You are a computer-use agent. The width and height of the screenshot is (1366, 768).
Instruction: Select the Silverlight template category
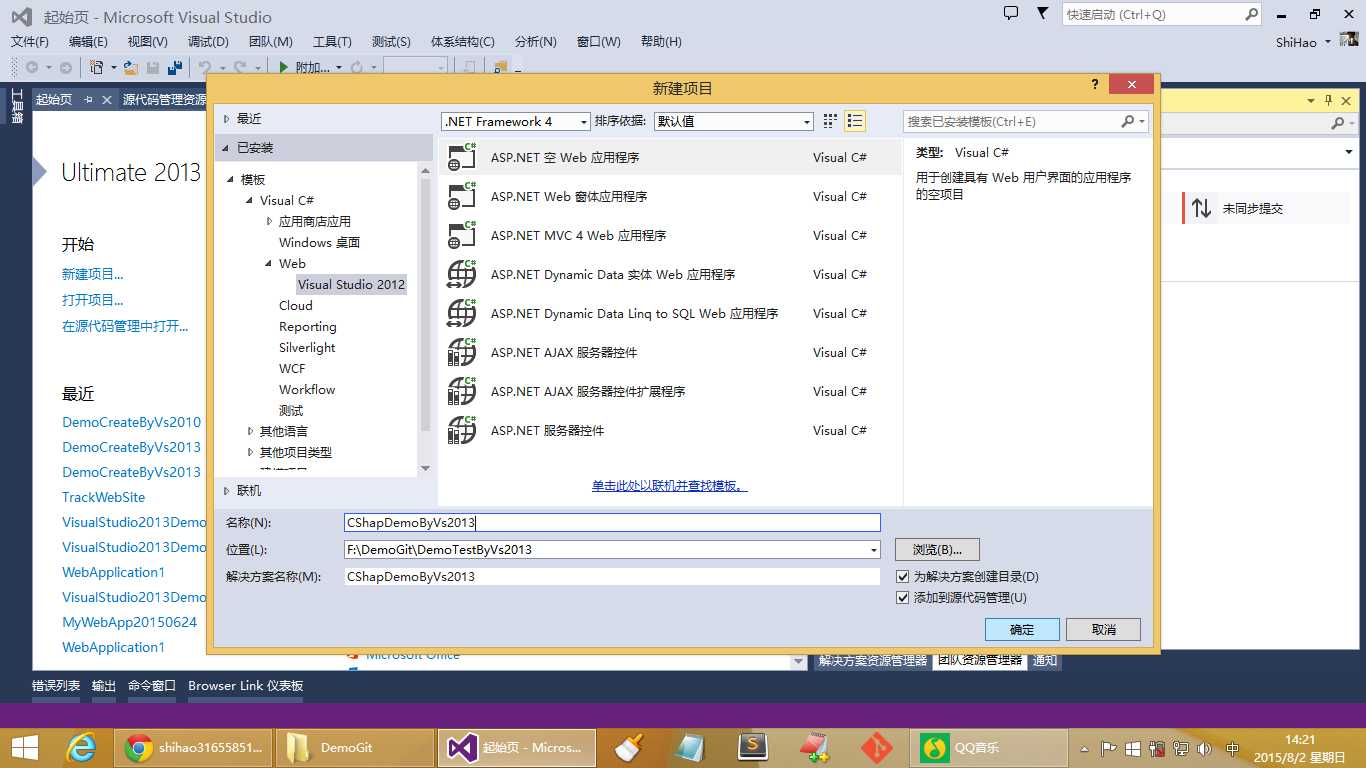pyautogui.click(x=307, y=348)
